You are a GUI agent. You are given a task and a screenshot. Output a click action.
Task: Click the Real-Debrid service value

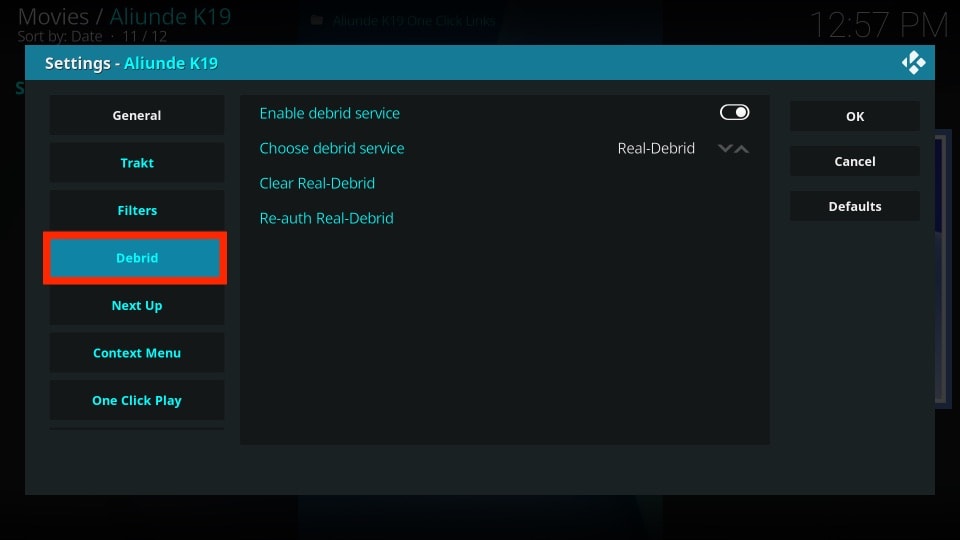click(656, 148)
